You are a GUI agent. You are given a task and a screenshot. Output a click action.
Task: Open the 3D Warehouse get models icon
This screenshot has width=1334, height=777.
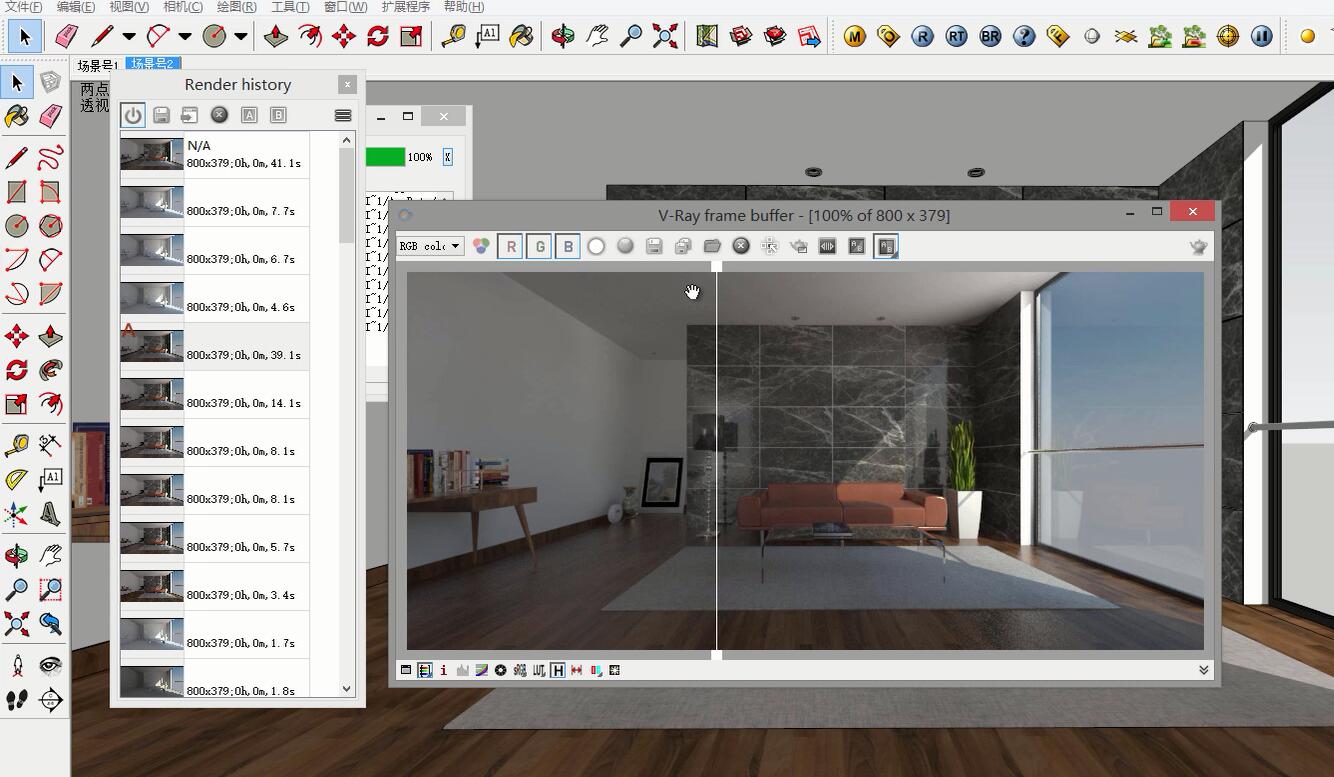pos(741,37)
